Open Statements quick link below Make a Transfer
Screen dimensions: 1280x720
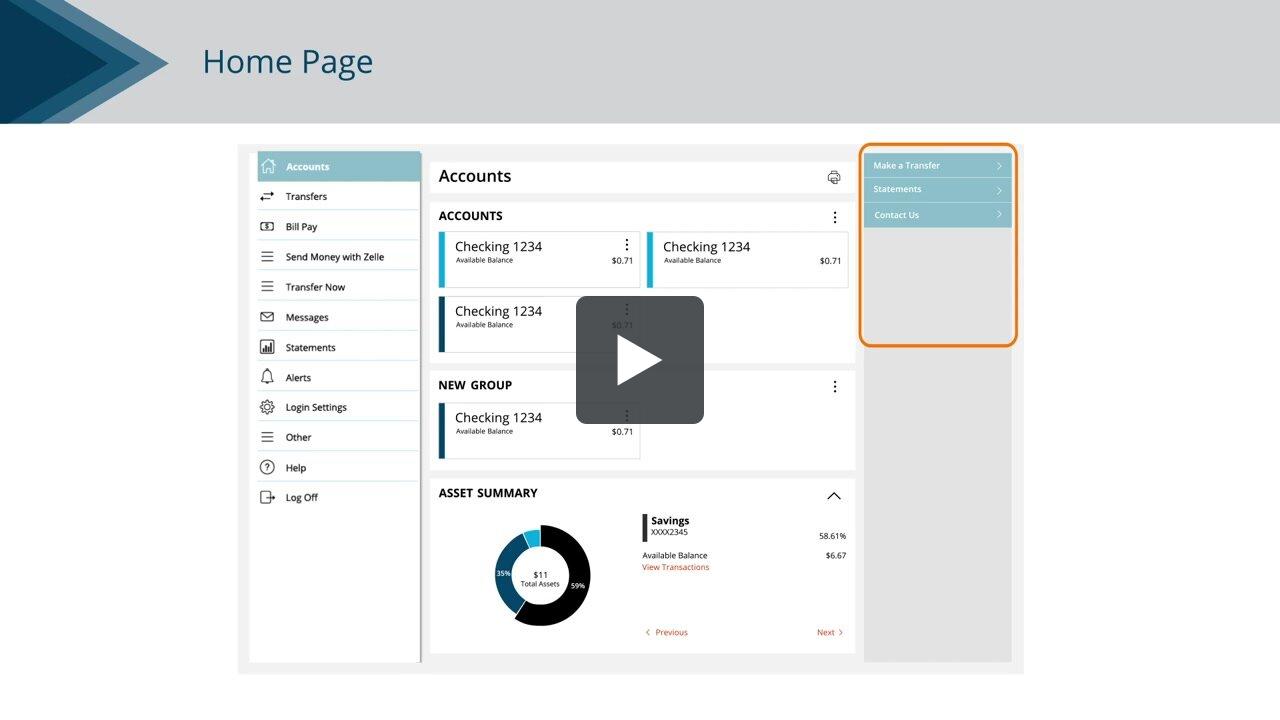pyautogui.click(x=938, y=190)
